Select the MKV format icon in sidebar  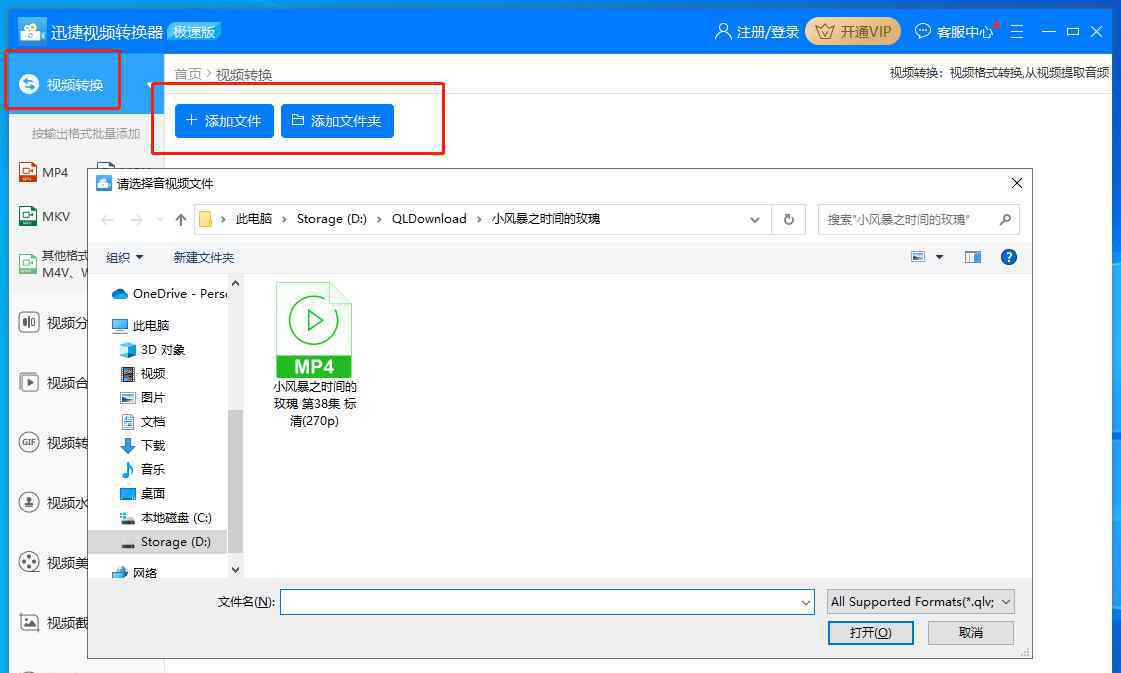click(x=28, y=216)
